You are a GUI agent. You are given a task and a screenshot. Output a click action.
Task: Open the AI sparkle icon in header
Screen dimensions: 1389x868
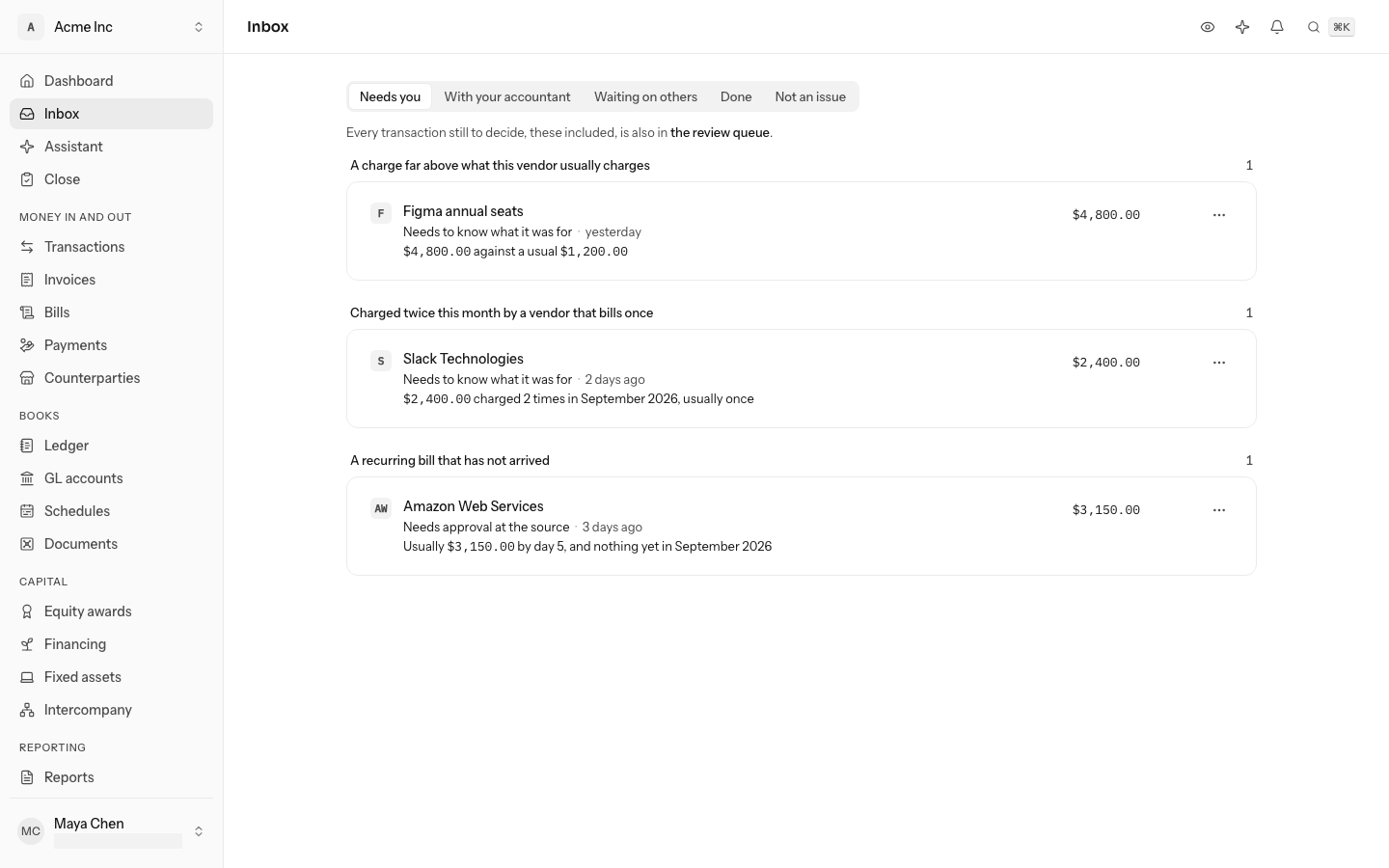coord(1242,27)
